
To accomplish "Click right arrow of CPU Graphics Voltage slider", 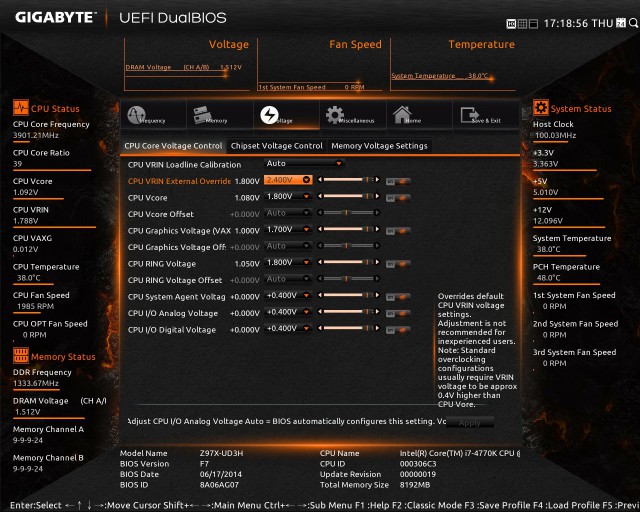I will click(377, 229).
